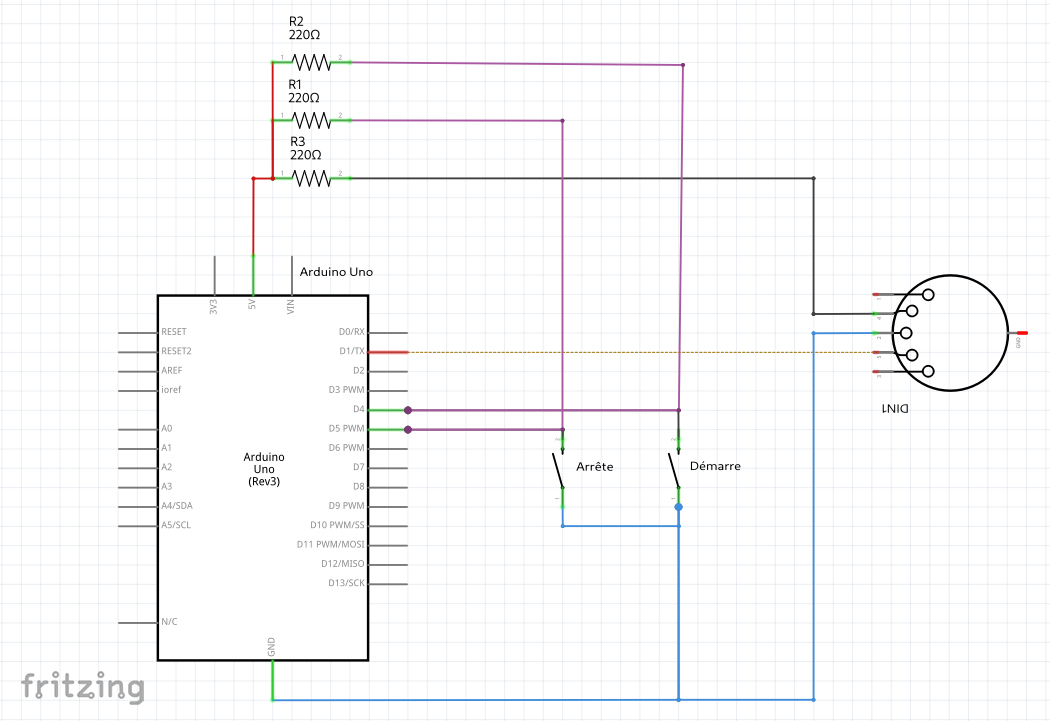Click the A2 pin label
The image size is (1050, 721).
pyautogui.click(x=166, y=467)
